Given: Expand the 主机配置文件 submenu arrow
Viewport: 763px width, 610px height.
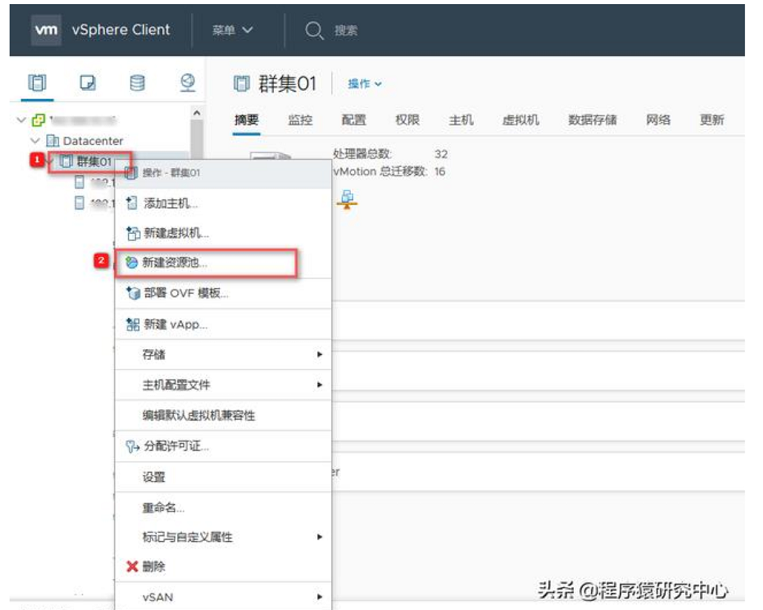Looking at the screenshot, I should (320, 384).
